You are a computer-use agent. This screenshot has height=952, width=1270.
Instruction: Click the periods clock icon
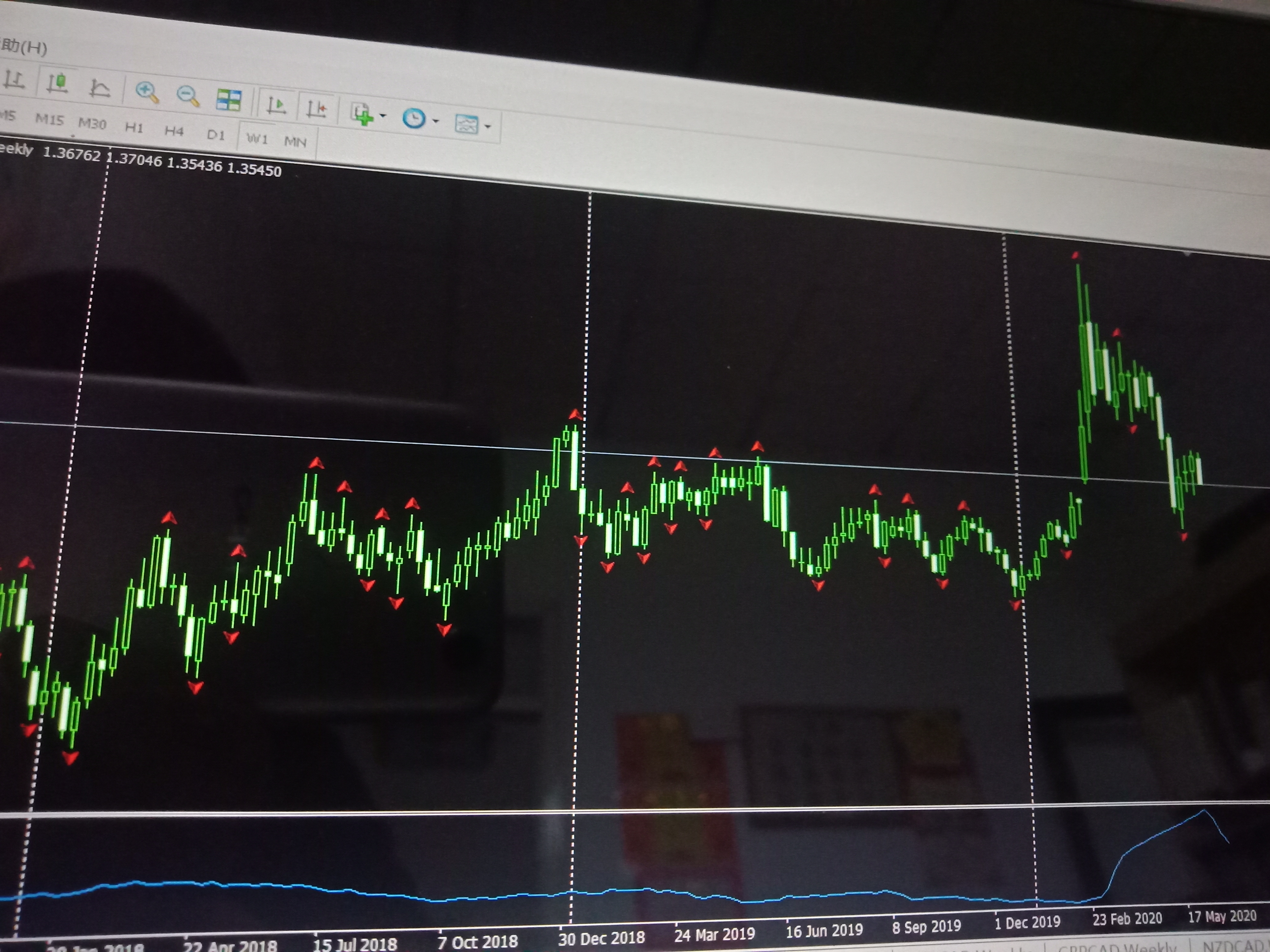(414, 119)
